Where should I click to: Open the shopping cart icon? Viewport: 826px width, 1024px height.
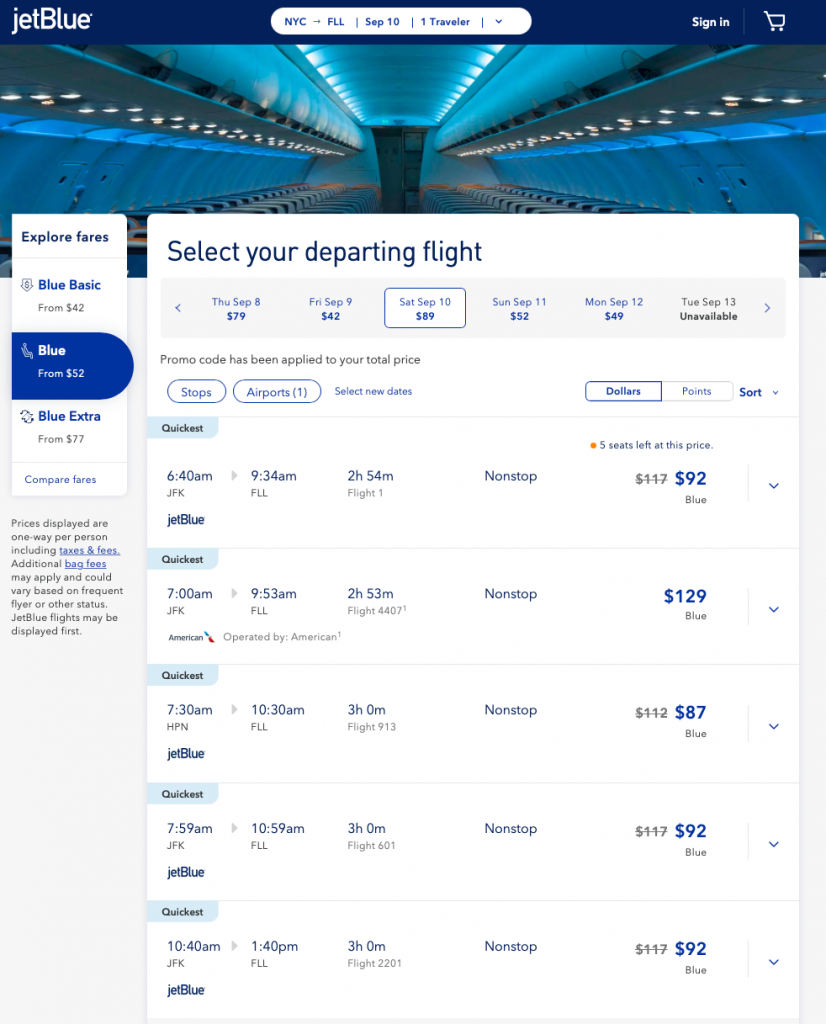(x=774, y=22)
